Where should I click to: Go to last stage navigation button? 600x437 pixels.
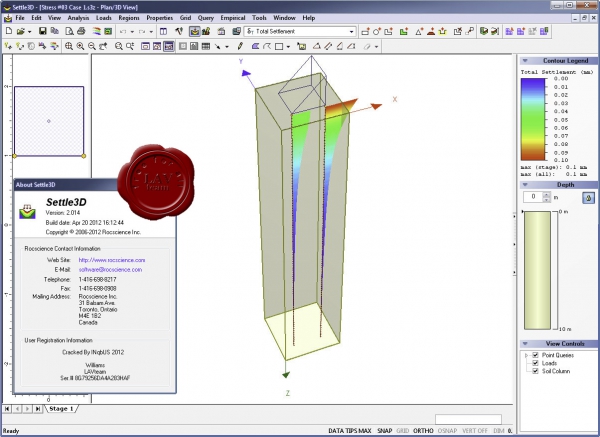[38, 409]
